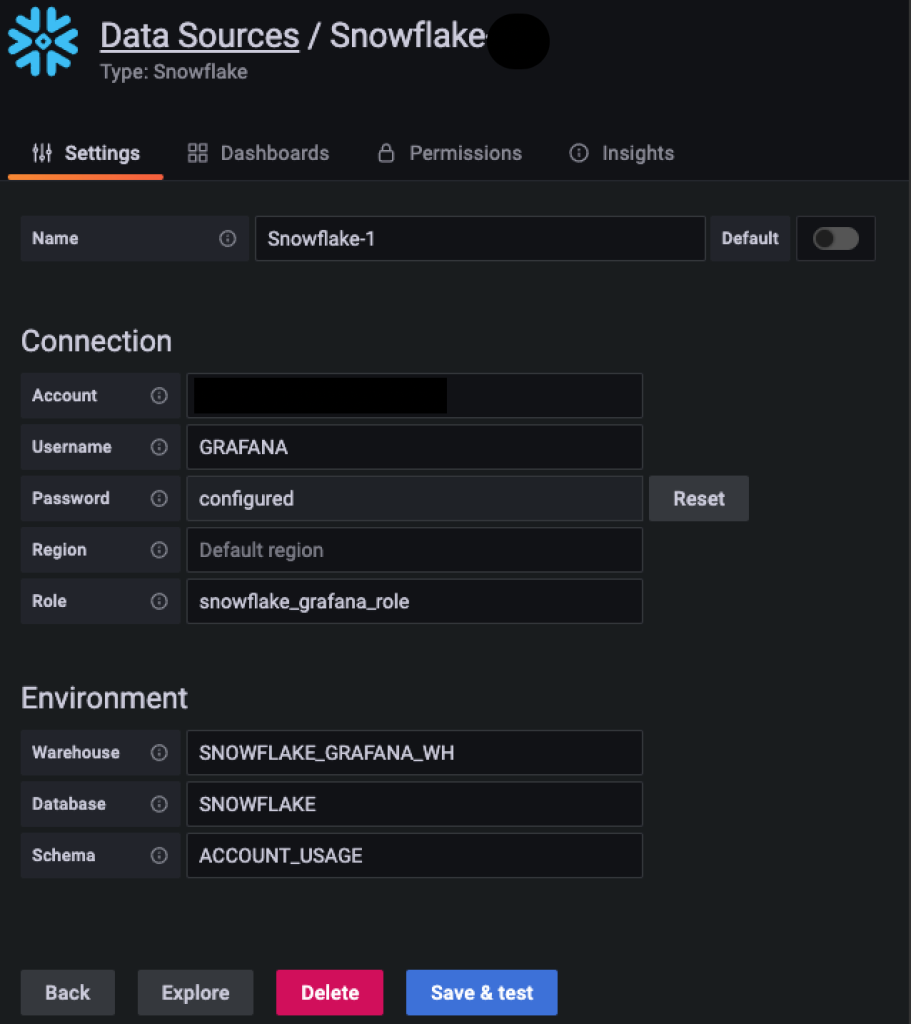Click the Region info icon
This screenshot has height=1024, width=911.
[x=159, y=549]
